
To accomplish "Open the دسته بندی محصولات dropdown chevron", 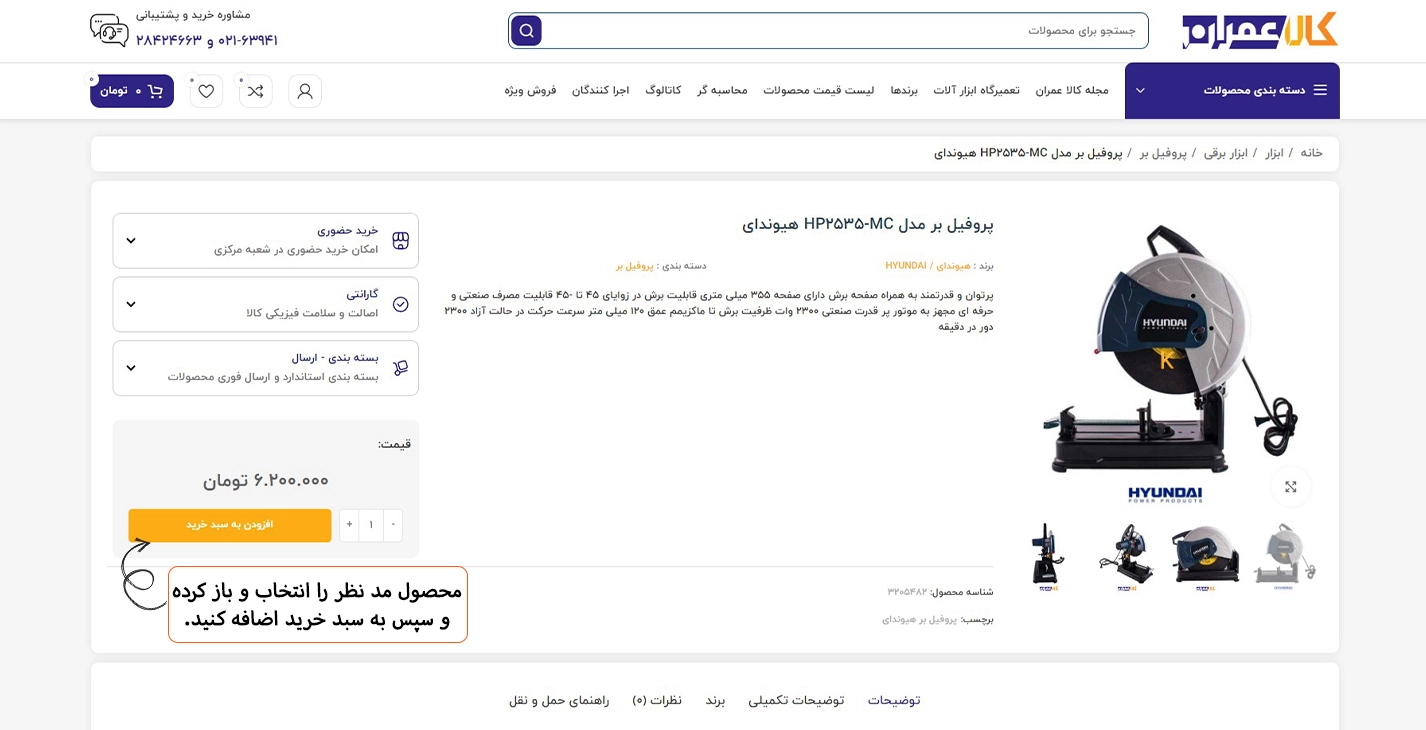I will point(1140,90).
